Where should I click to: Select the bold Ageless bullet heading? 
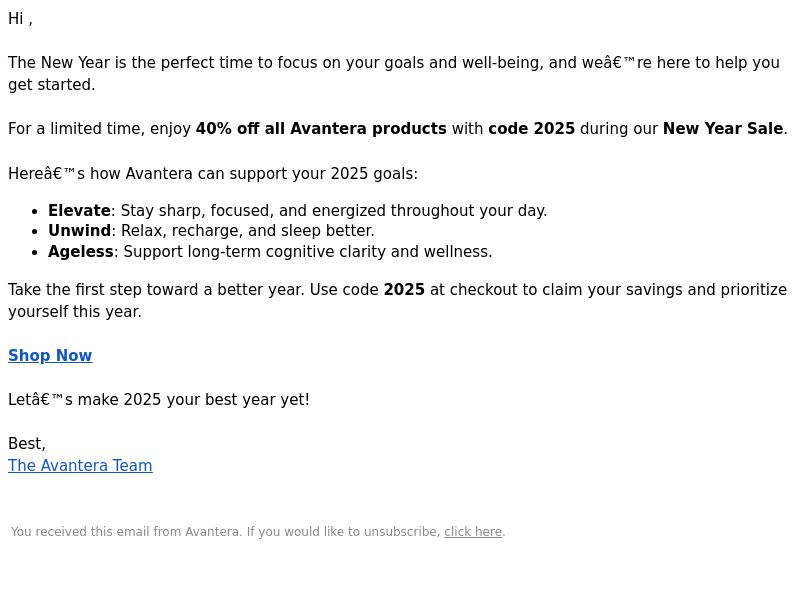81,252
